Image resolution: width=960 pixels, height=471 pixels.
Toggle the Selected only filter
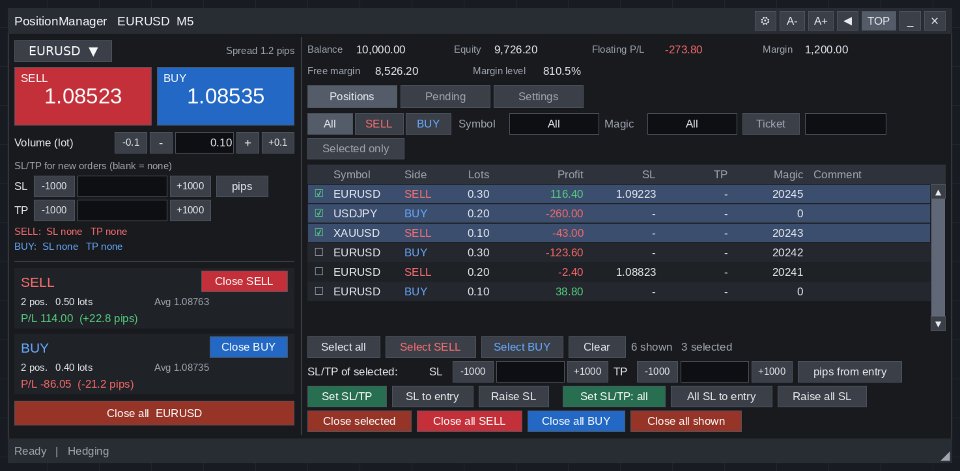[x=356, y=148]
